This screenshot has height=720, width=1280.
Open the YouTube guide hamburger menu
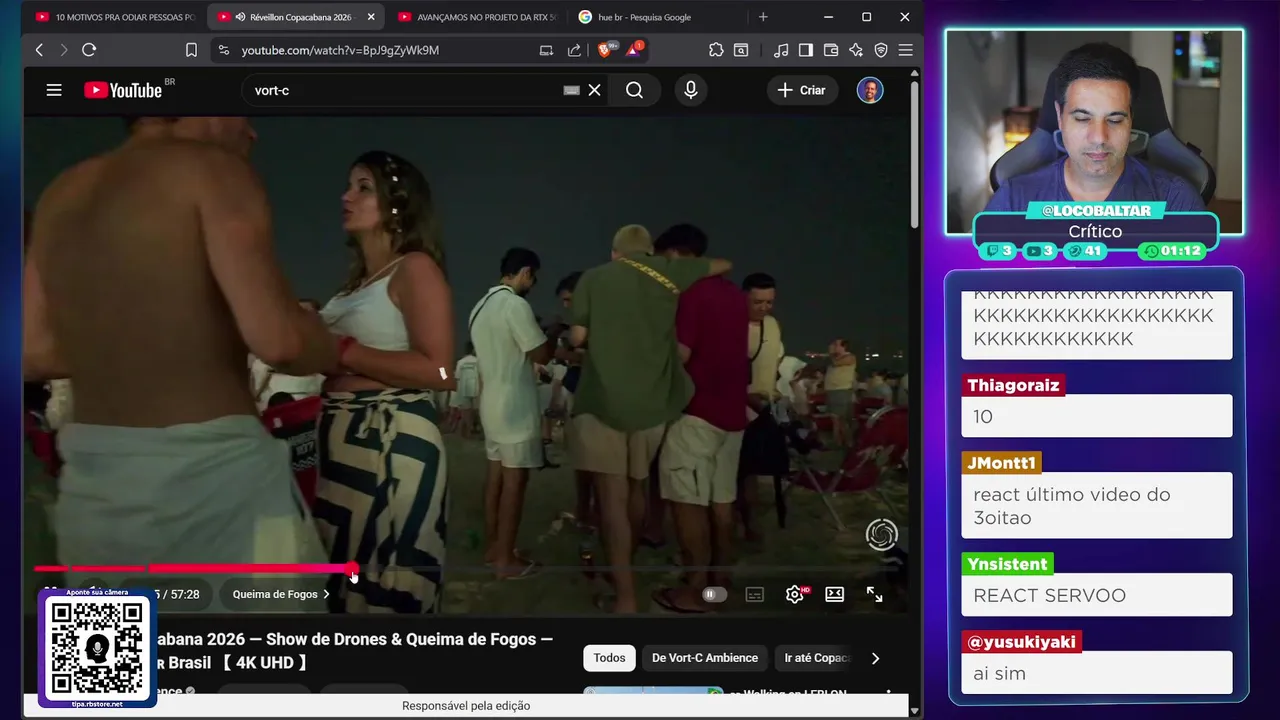54,90
